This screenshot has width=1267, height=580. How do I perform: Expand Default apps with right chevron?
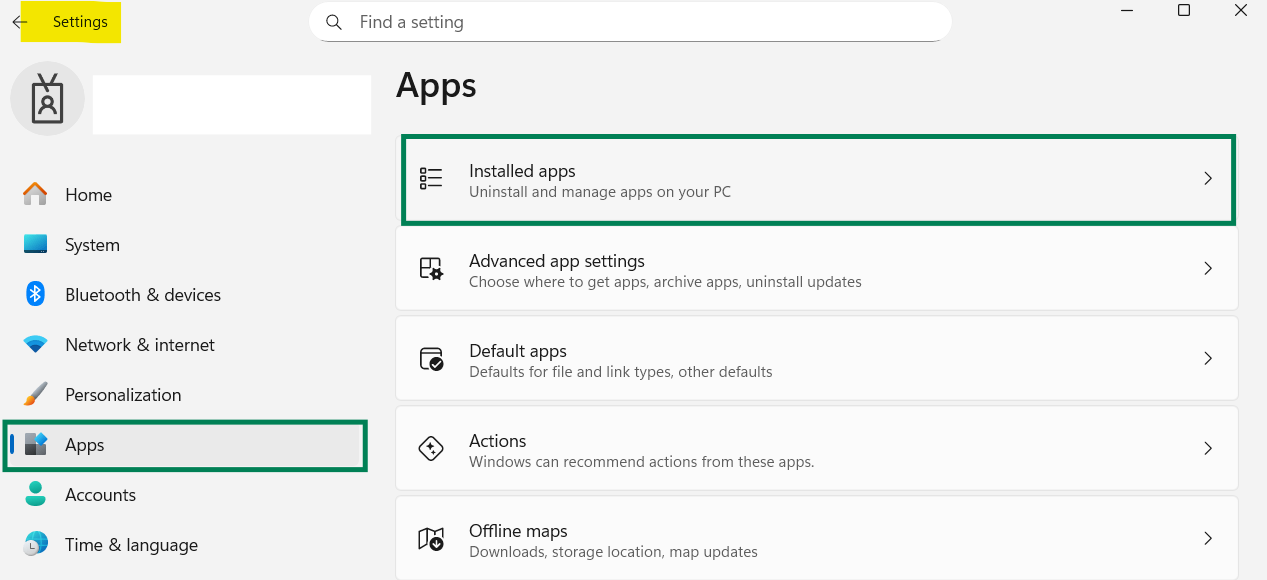tap(1208, 359)
